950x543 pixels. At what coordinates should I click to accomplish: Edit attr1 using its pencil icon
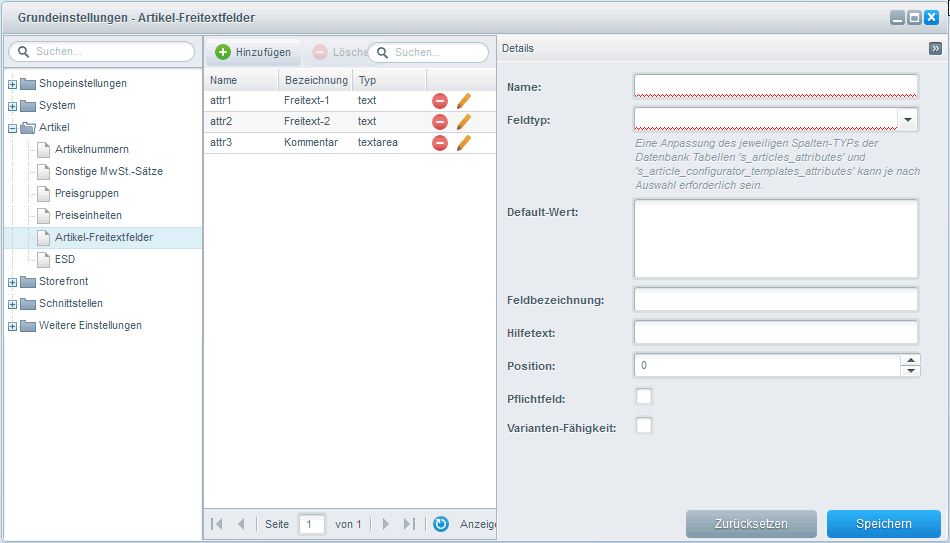[x=464, y=101]
